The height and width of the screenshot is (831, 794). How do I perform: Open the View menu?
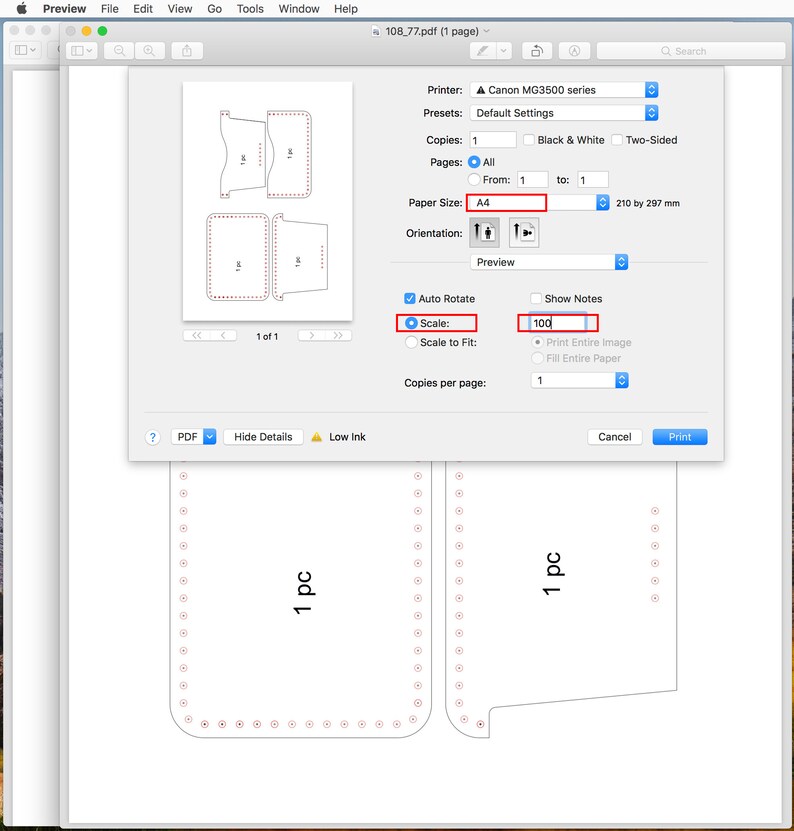pos(180,8)
